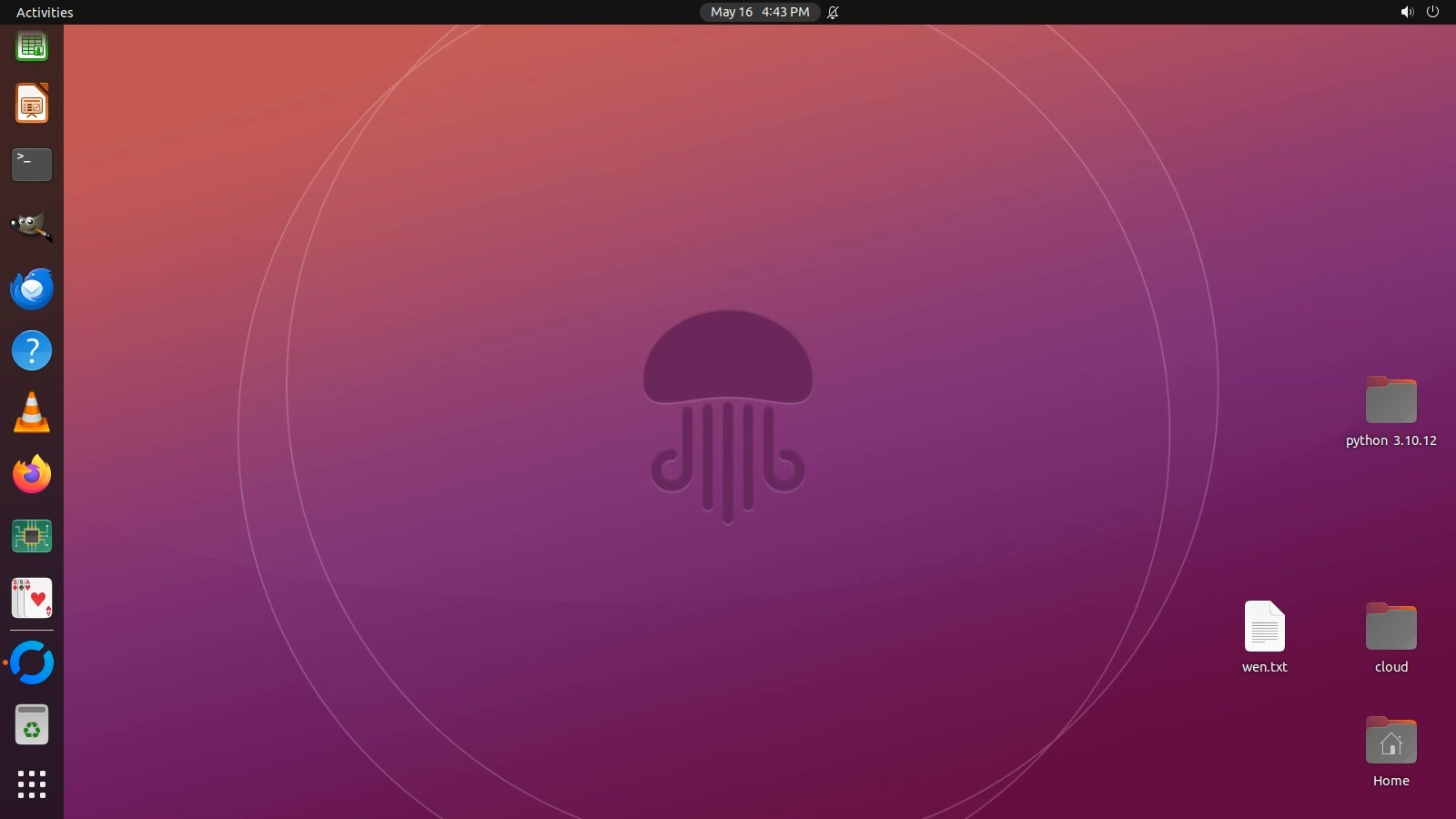Open the Trash from the dock

[32, 725]
